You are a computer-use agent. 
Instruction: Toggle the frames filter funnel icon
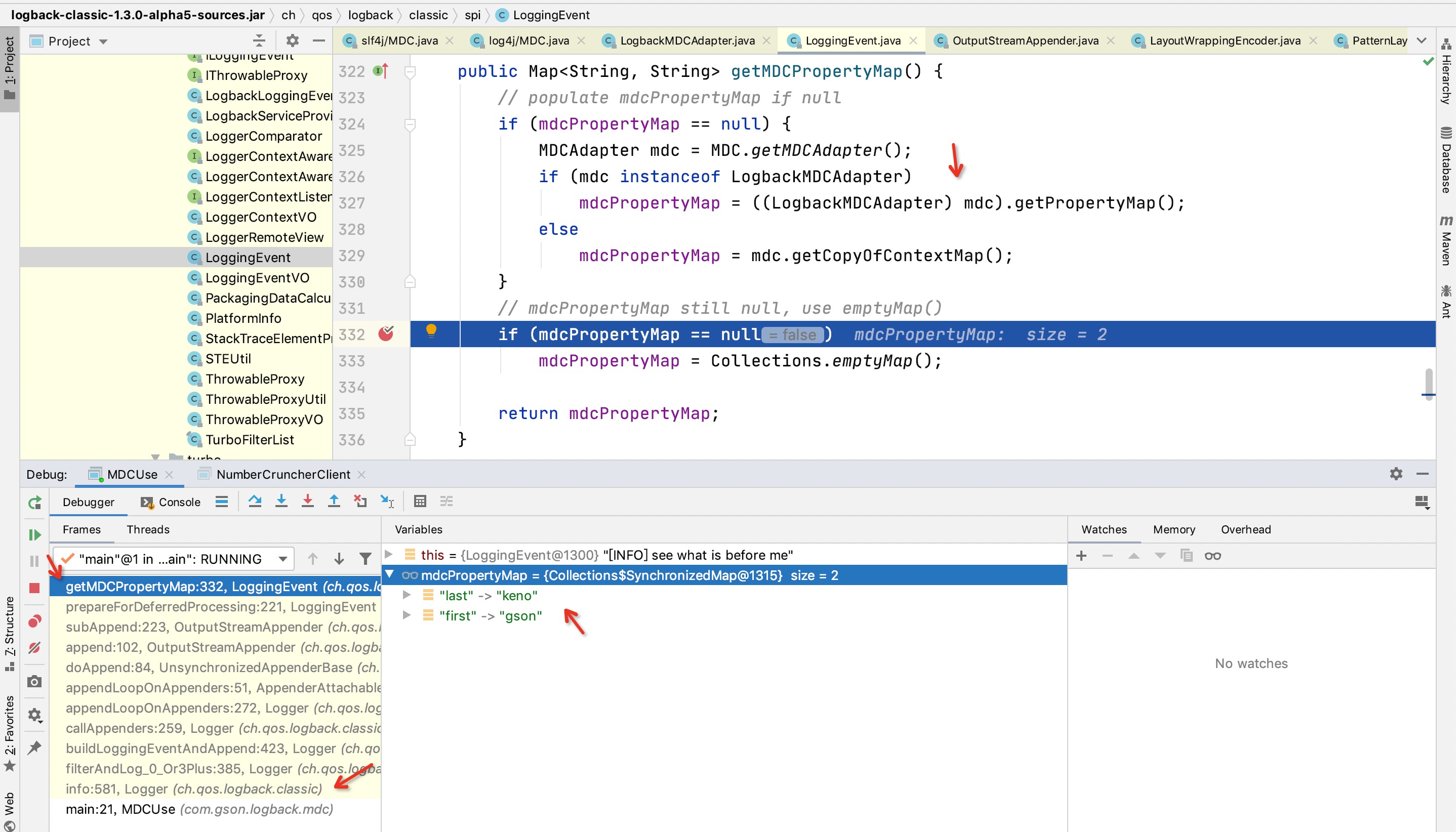366,558
